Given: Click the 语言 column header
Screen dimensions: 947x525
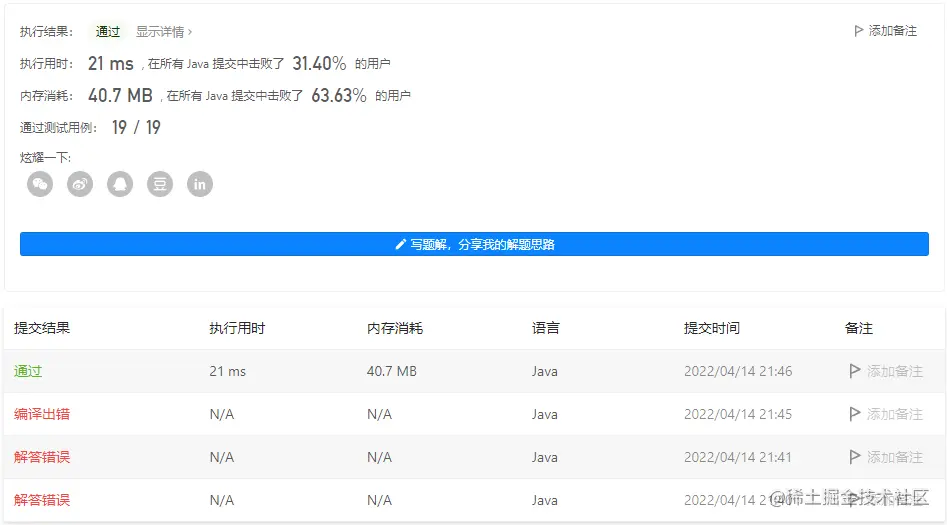Looking at the screenshot, I should pos(545,328).
